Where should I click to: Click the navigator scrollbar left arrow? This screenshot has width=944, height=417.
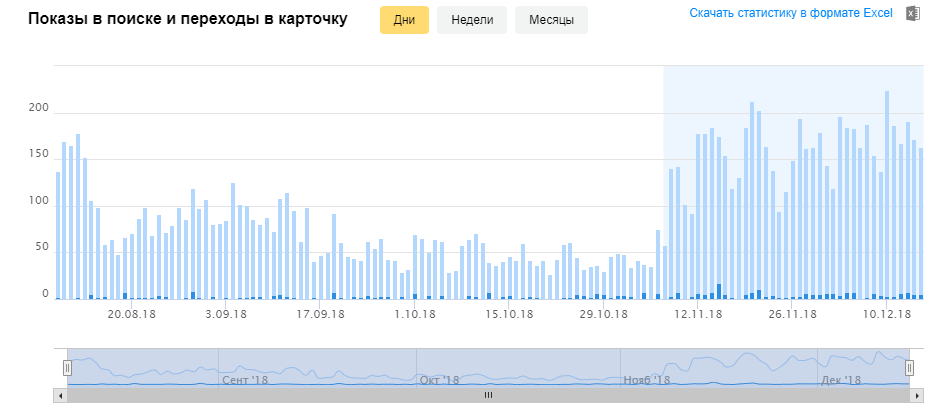60,395
